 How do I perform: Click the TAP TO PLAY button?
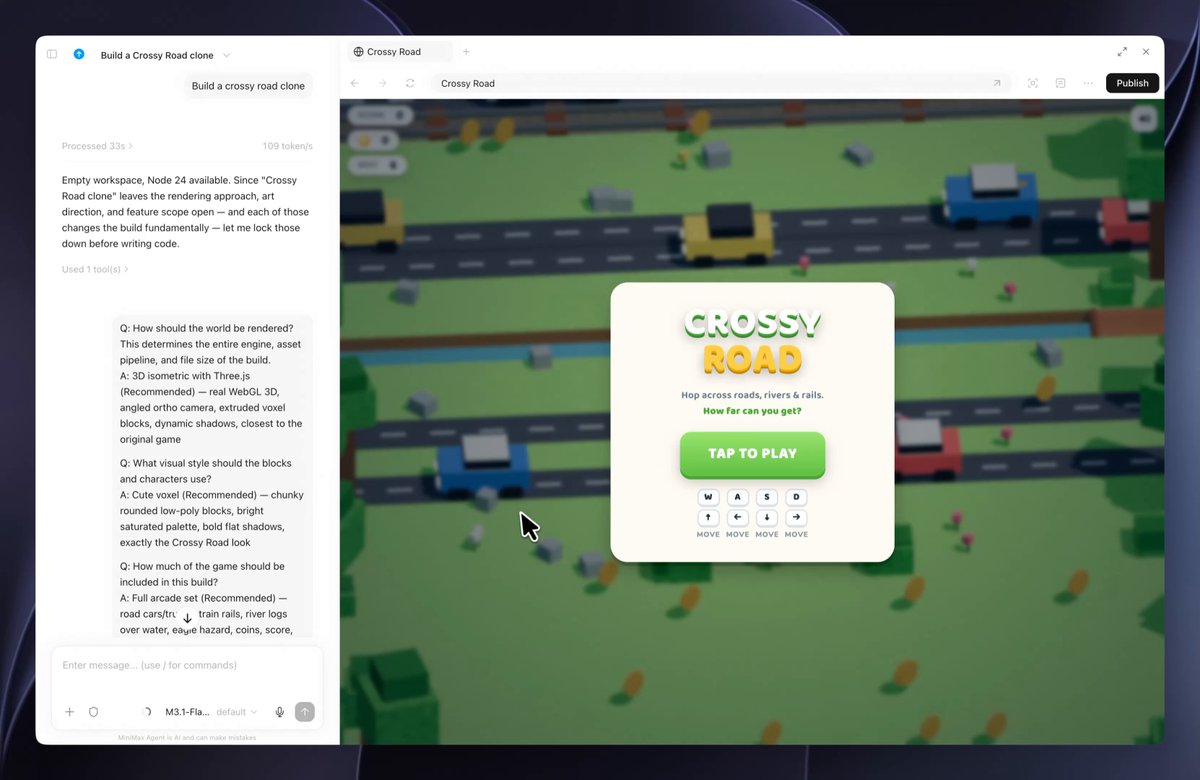pos(752,454)
